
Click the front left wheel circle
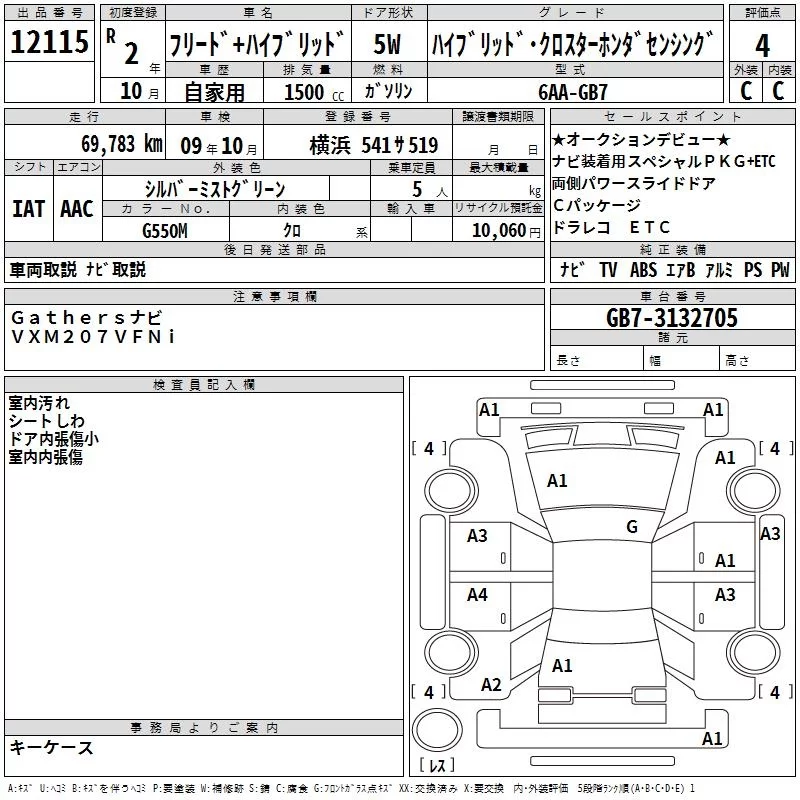coord(451,491)
